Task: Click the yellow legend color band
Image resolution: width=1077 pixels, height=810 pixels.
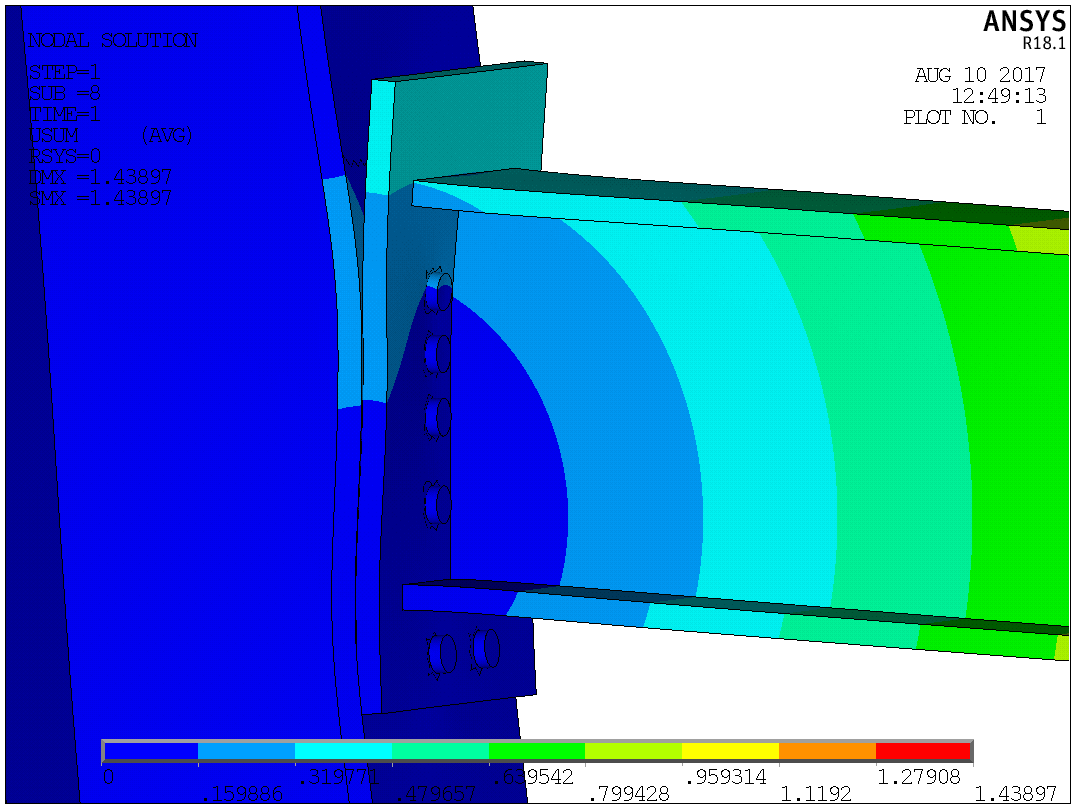Action: click(731, 751)
